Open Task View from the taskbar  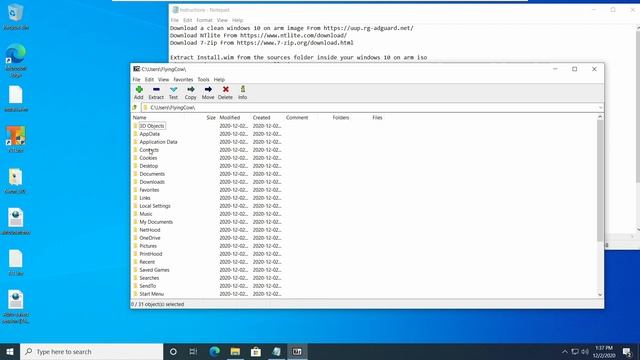click(193, 351)
